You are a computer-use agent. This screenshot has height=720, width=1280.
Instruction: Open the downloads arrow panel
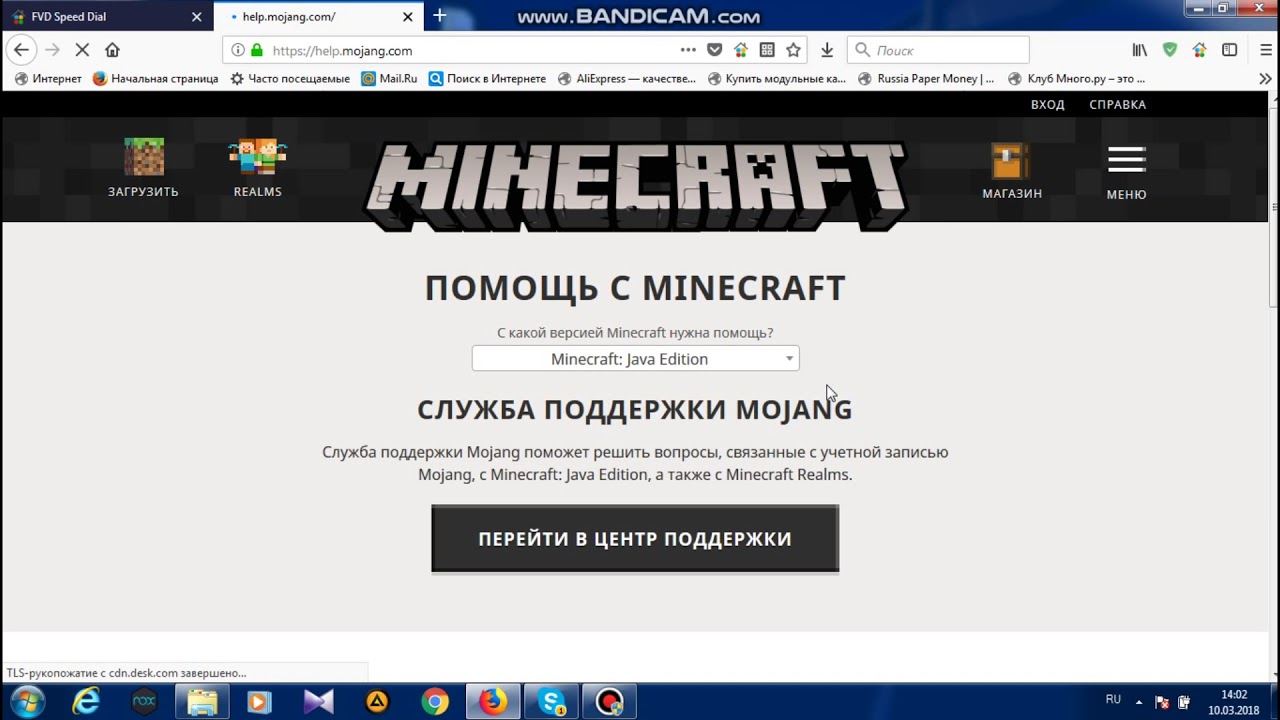click(x=827, y=50)
